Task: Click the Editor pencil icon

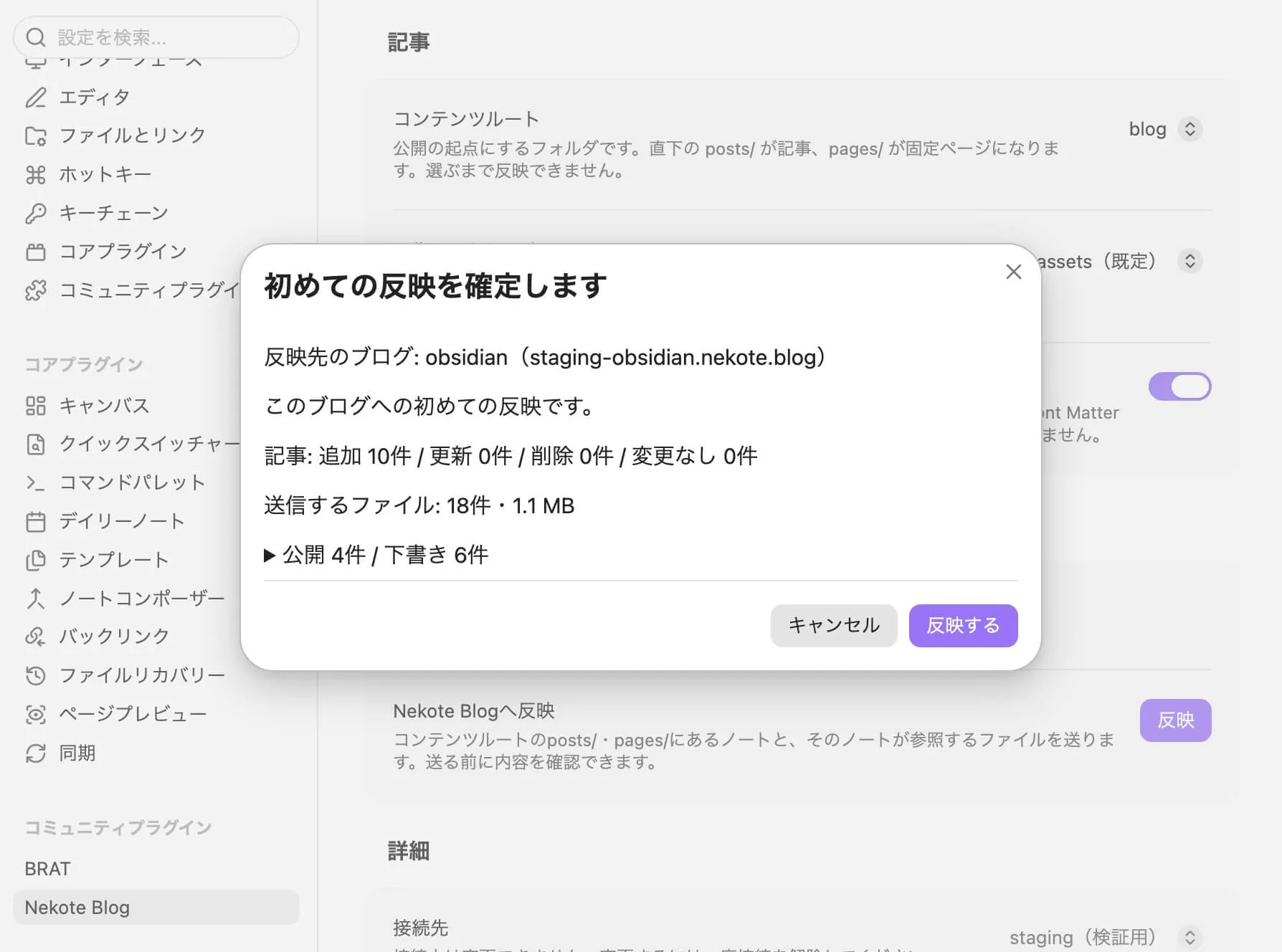Action: click(x=36, y=97)
